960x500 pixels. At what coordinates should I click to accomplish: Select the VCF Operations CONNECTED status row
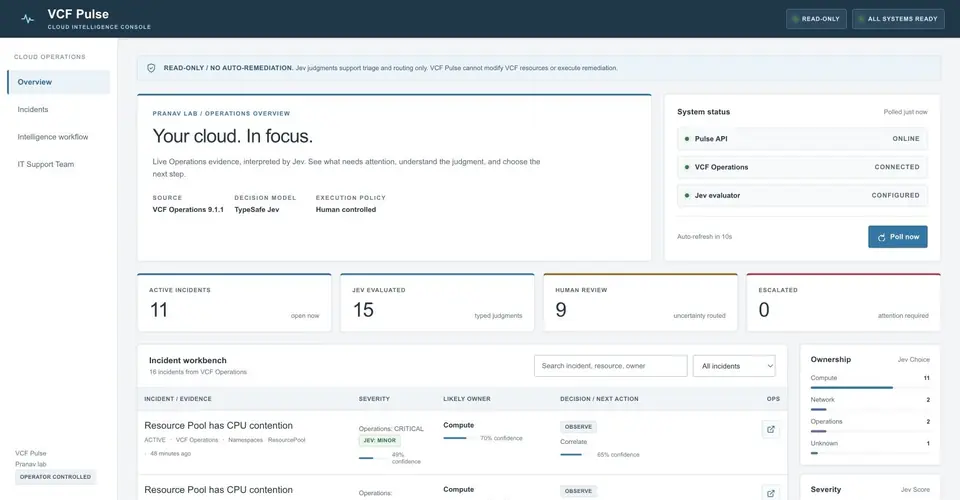pos(802,167)
